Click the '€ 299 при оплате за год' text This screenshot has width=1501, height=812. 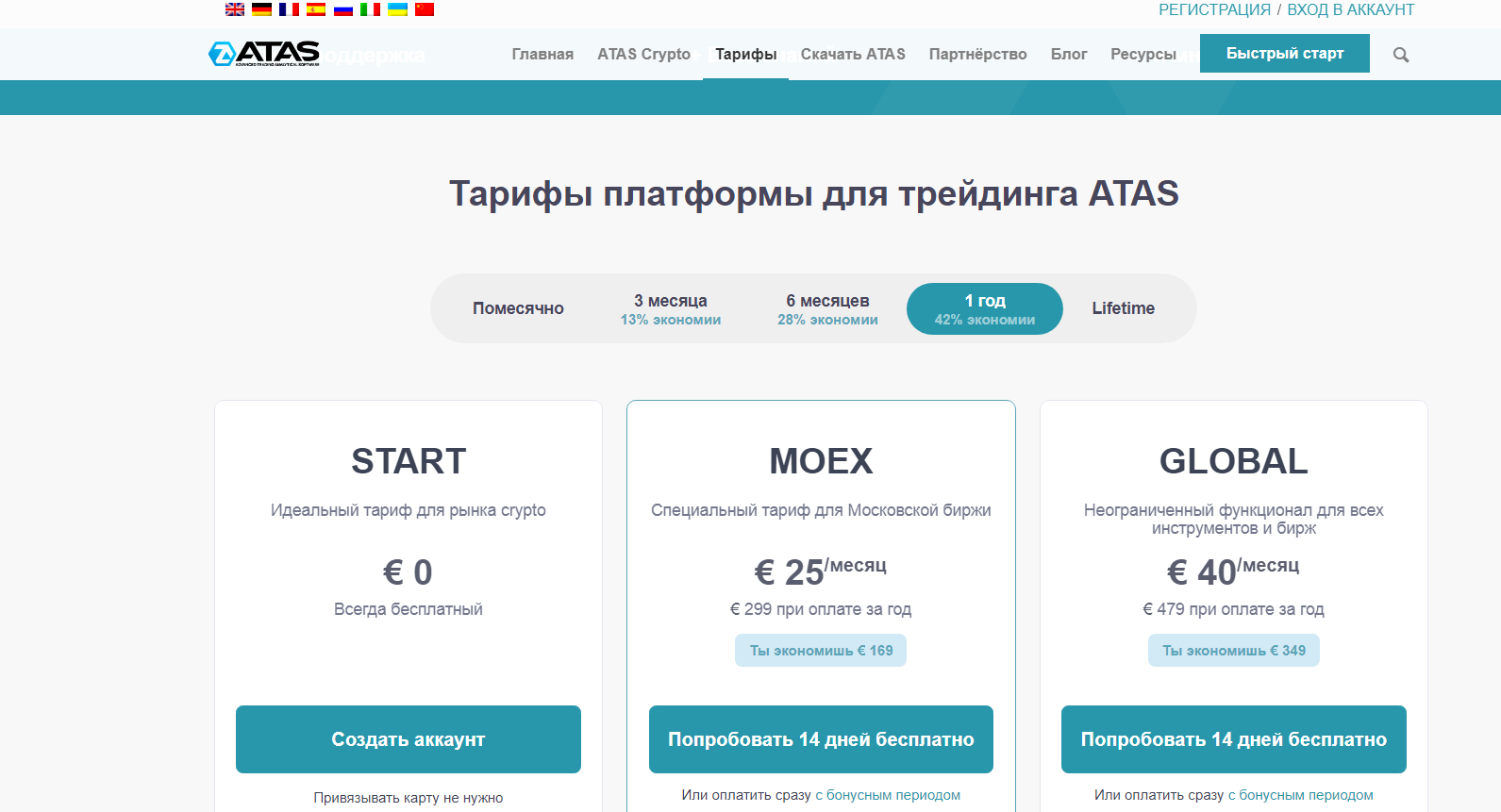pos(821,609)
